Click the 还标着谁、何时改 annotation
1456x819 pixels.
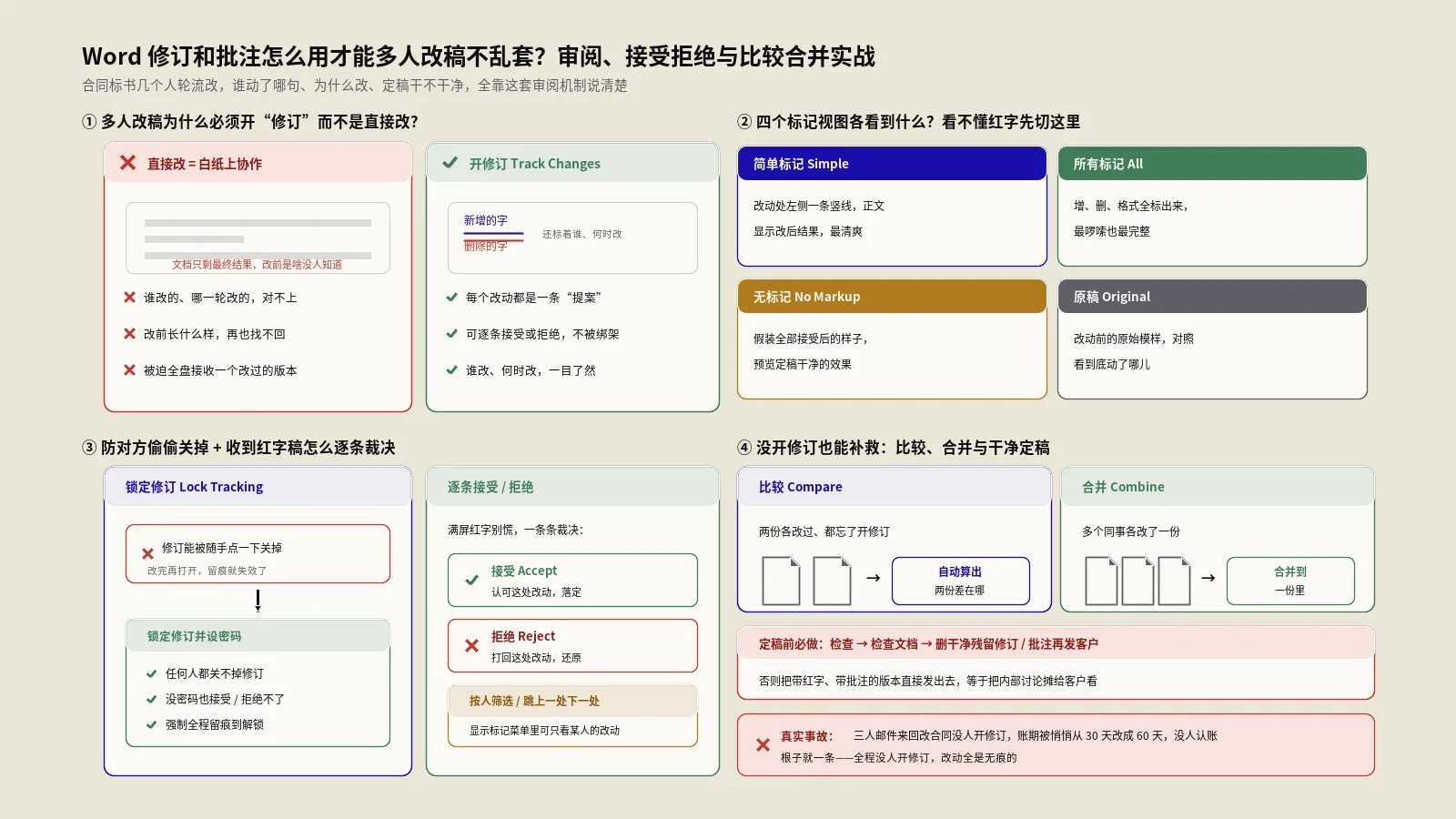pyautogui.click(x=582, y=234)
